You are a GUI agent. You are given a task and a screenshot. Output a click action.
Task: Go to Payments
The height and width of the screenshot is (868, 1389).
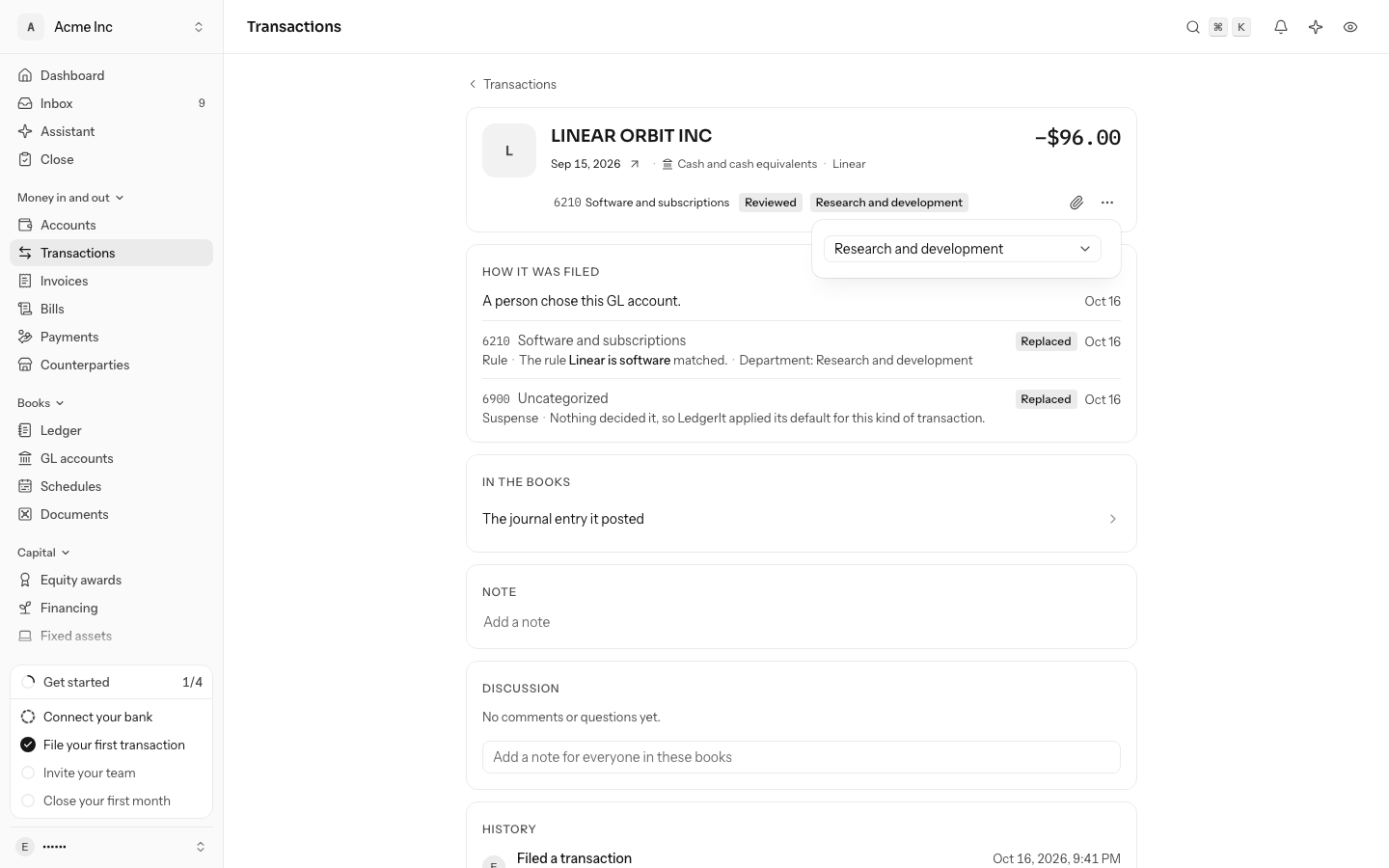click(111, 337)
